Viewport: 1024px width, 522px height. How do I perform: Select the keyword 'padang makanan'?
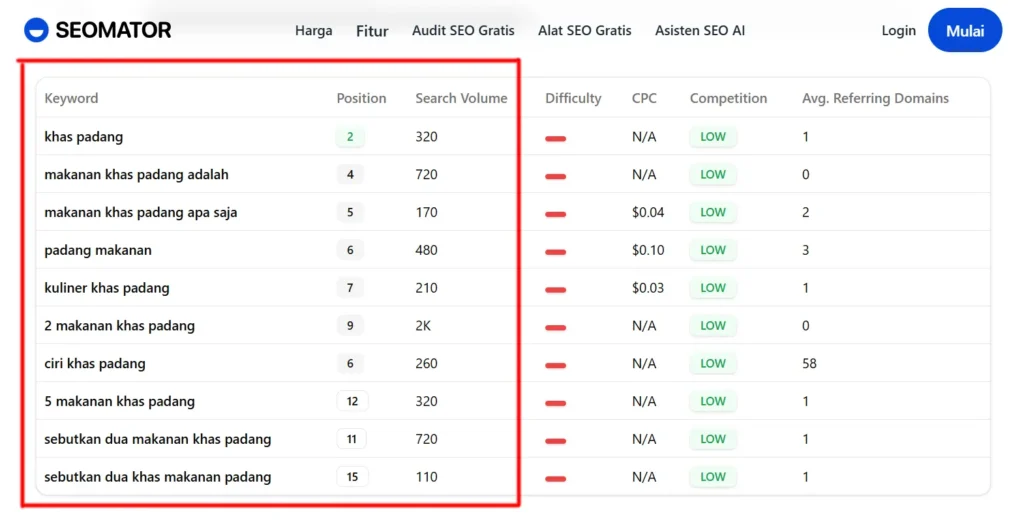coord(98,250)
